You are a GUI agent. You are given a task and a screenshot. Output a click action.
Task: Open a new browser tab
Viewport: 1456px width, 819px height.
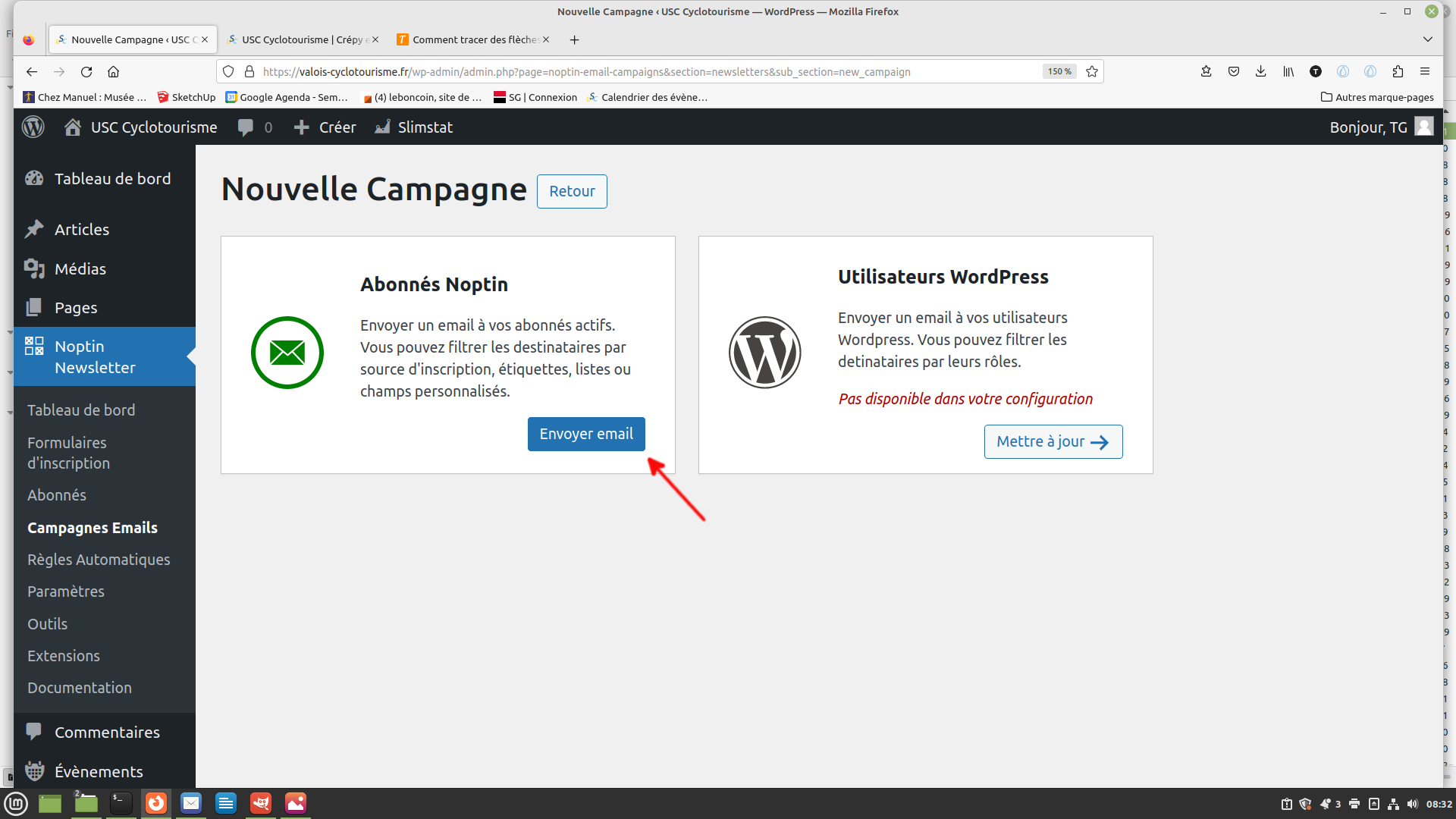[575, 39]
